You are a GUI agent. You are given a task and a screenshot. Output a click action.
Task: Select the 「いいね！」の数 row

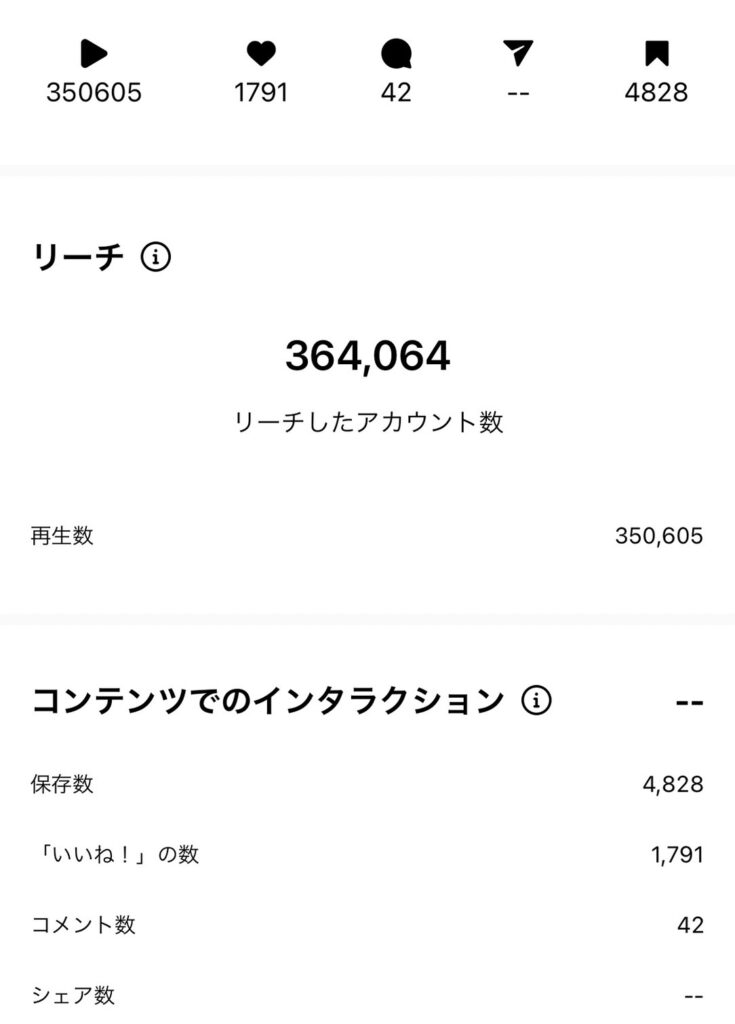coord(367,854)
